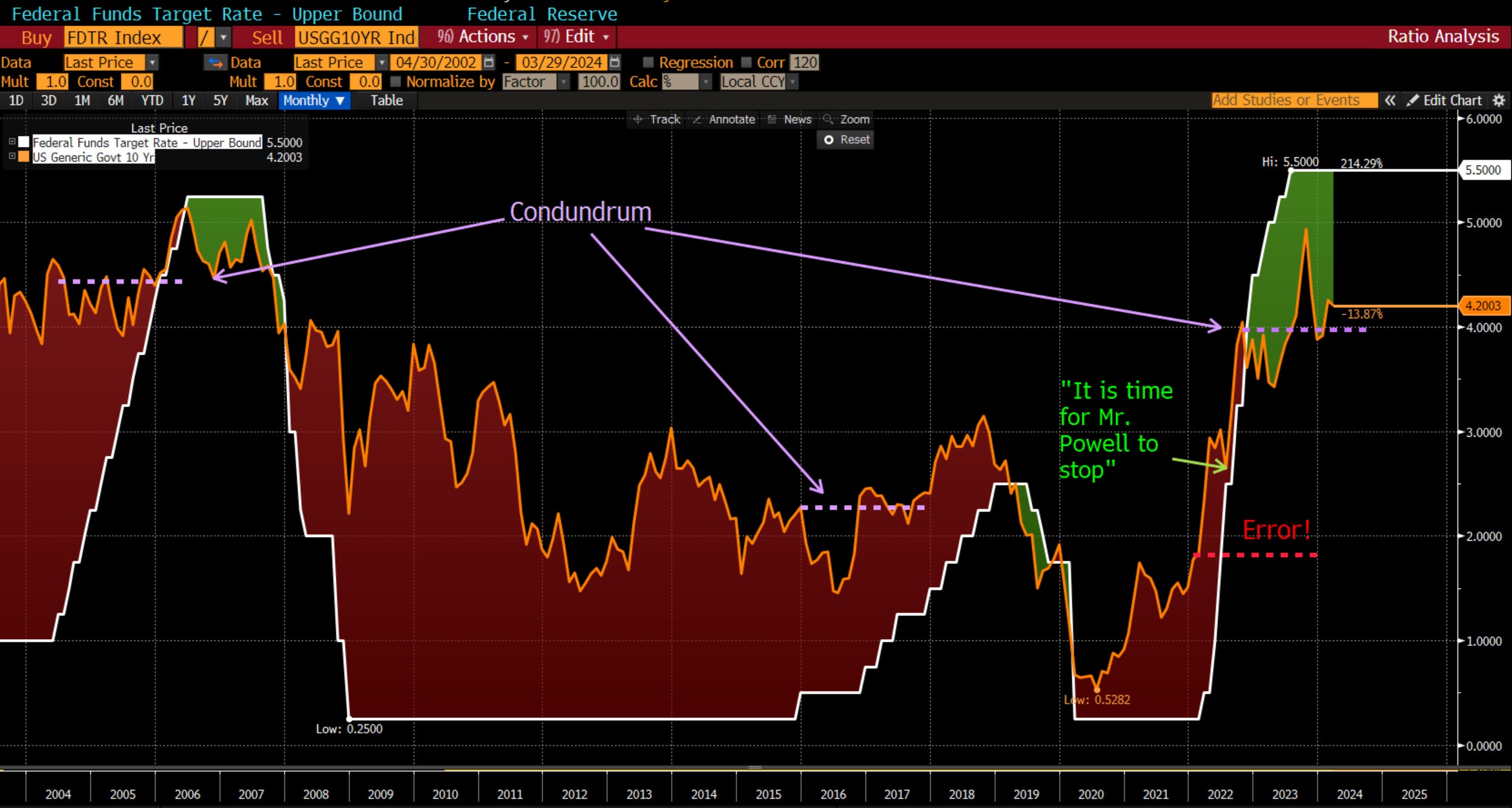1512x808 pixels.
Task: Click the orange 4.2003 axis value label
Action: pos(1483,306)
